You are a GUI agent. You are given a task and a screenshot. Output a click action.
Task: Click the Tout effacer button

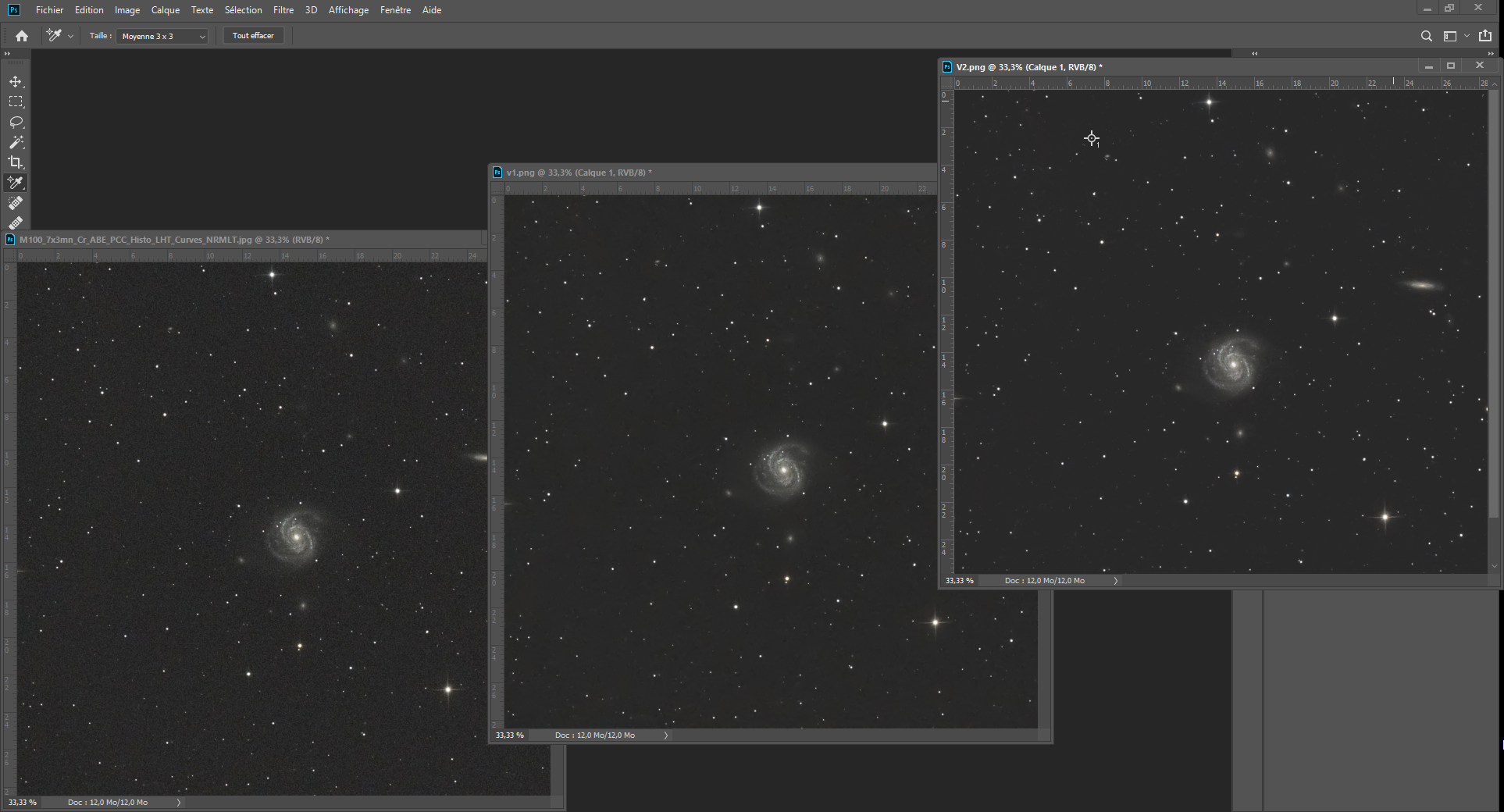(x=253, y=36)
